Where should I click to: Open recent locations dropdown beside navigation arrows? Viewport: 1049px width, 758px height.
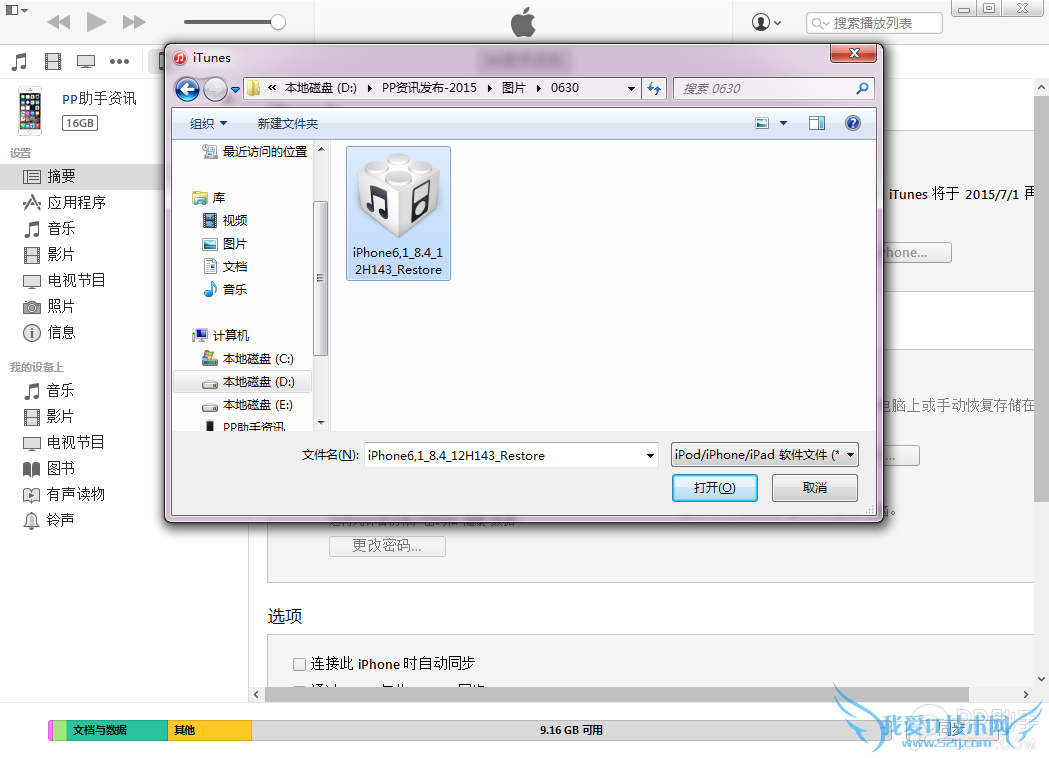[x=235, y=89]
